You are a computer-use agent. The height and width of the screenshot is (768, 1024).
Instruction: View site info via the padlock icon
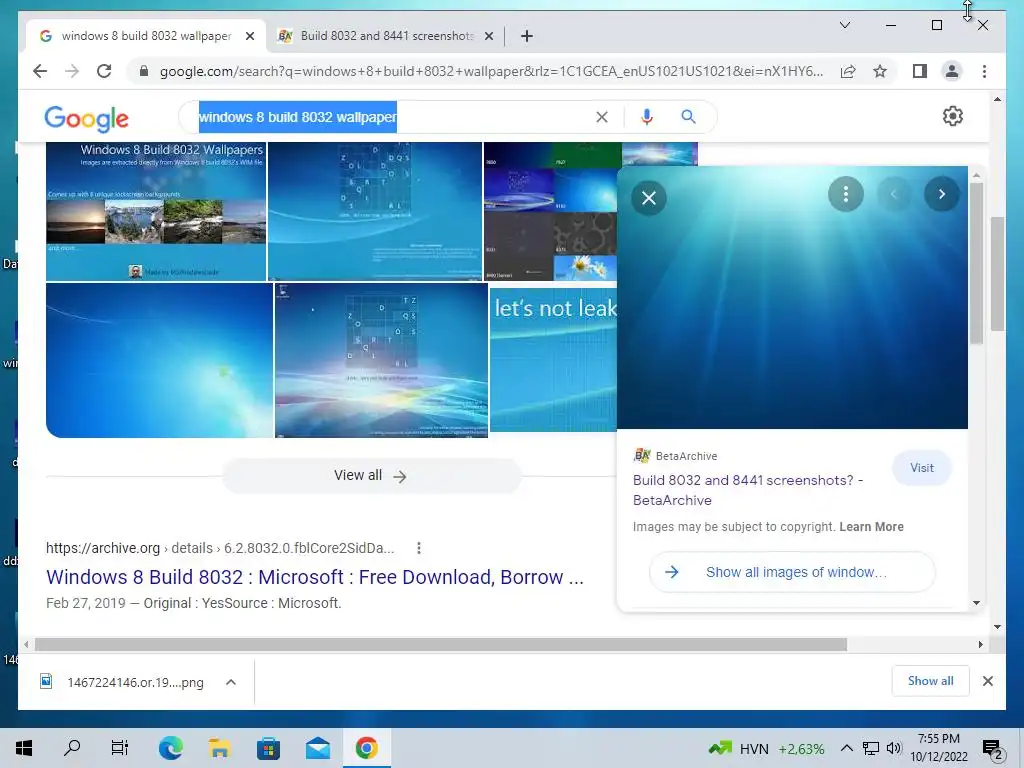tap(144, 71)
